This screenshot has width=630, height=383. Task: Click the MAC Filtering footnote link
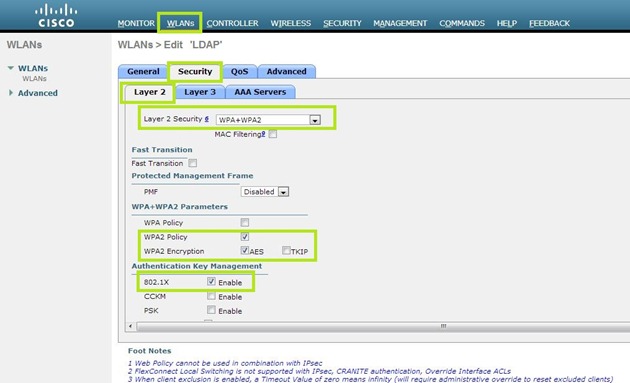(264, 134)
